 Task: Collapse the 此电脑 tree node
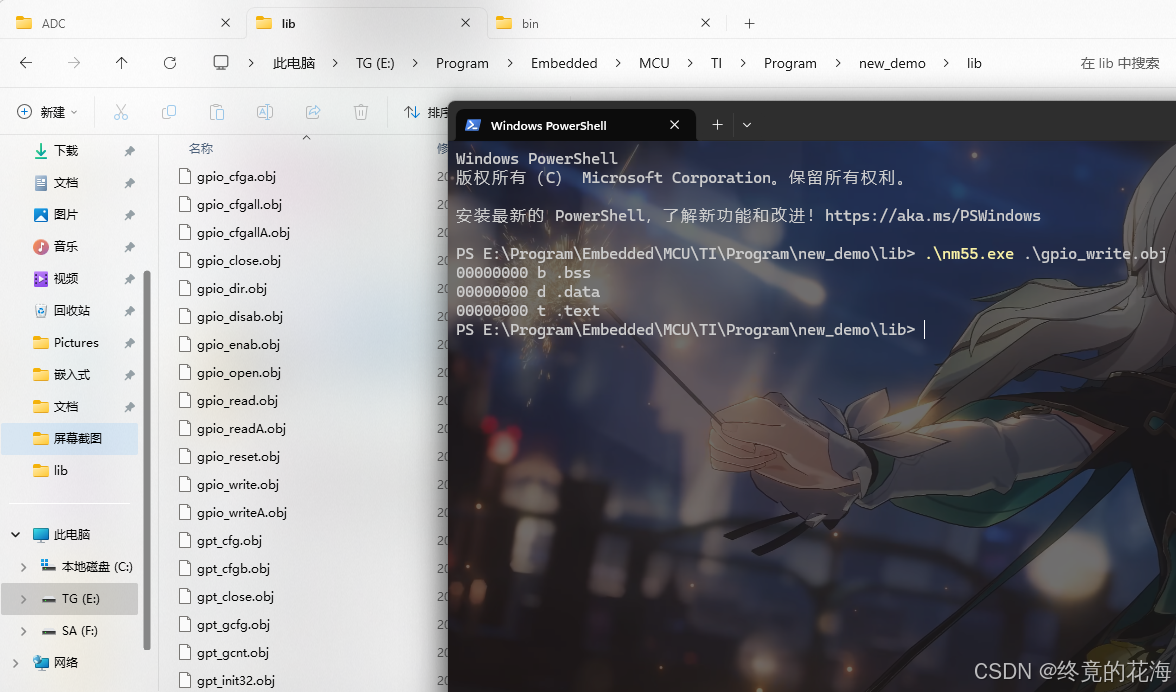[x=16, y=535]
